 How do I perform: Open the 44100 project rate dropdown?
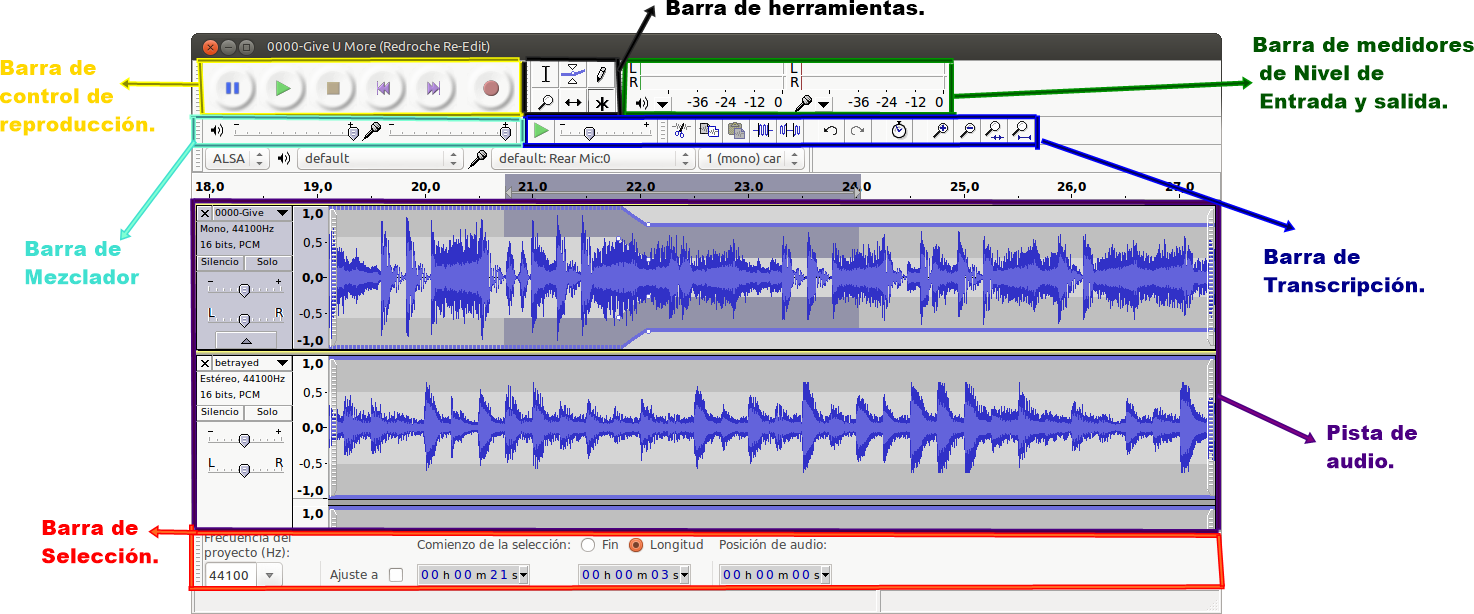(268, 574)
